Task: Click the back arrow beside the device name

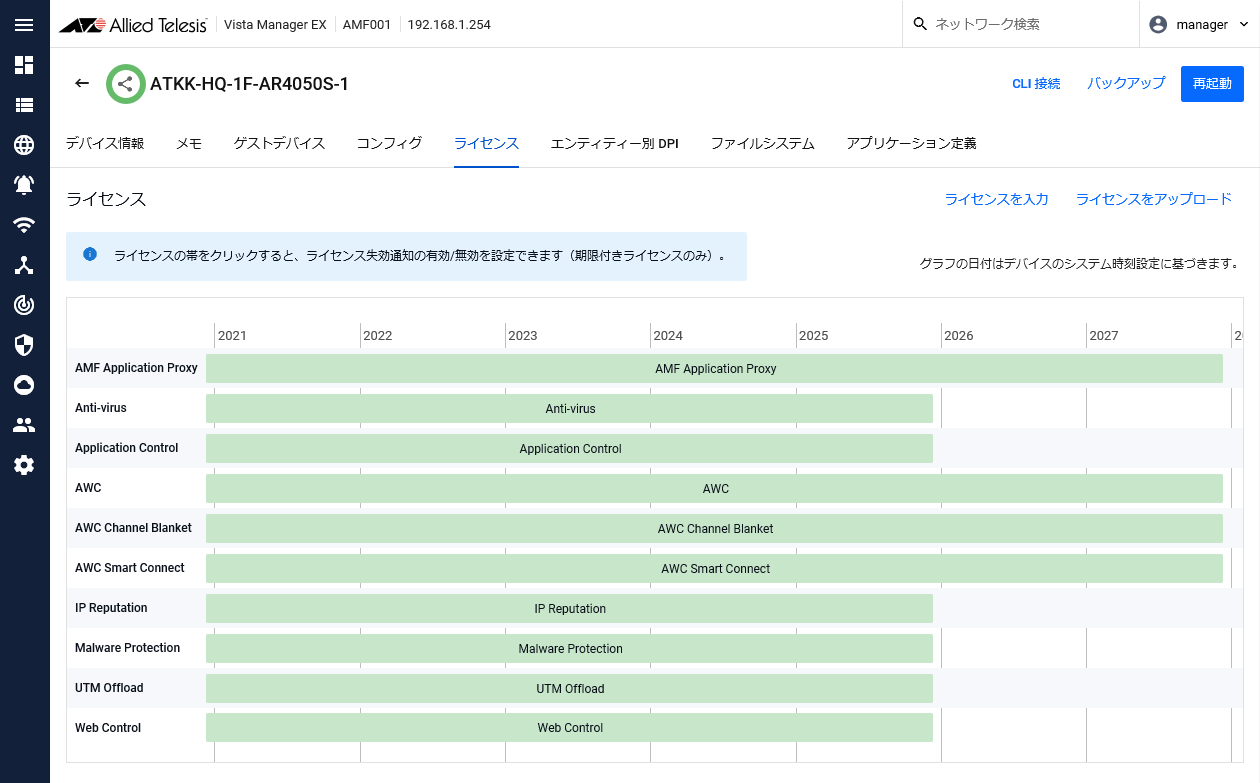Action: click(82, 84)
